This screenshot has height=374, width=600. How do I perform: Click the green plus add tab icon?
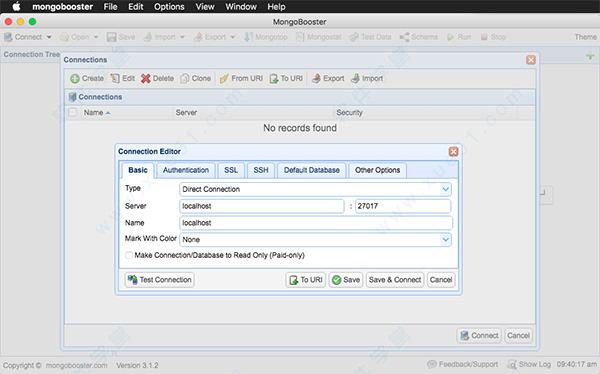[590, 56]
